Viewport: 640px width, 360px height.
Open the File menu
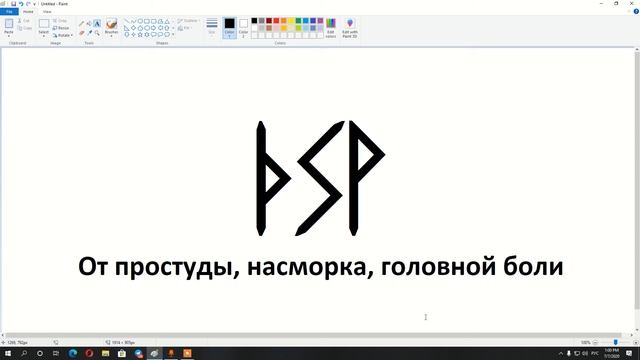point(9,11)
